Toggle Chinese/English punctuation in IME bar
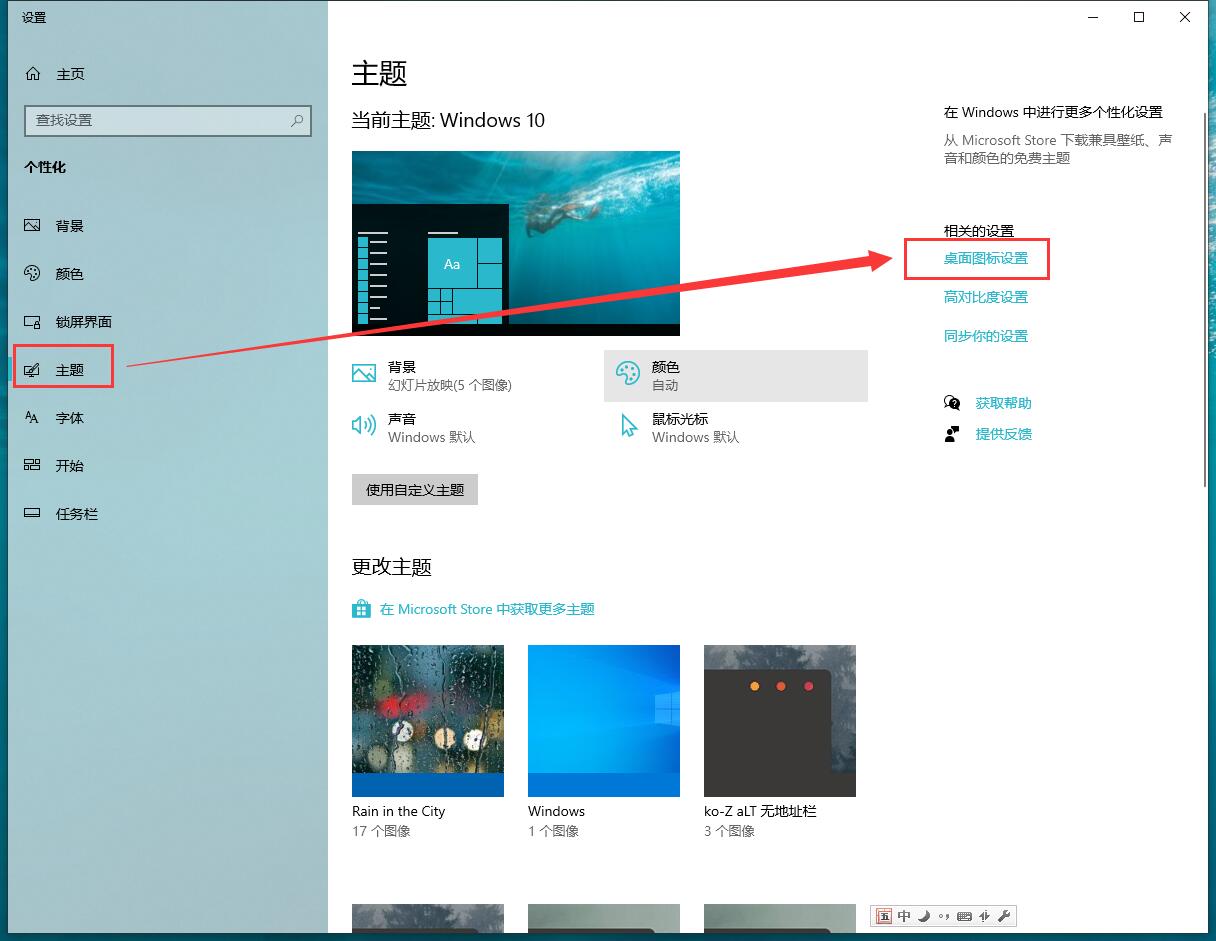This screenshot has width=1216, height=941. [x=943, y=916]
